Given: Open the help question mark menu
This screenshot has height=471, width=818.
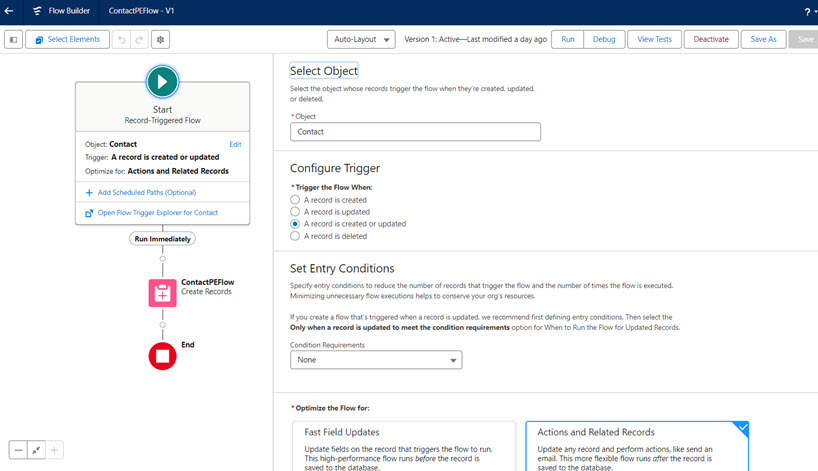Looking at the screenshot, I should click(807, 12).
